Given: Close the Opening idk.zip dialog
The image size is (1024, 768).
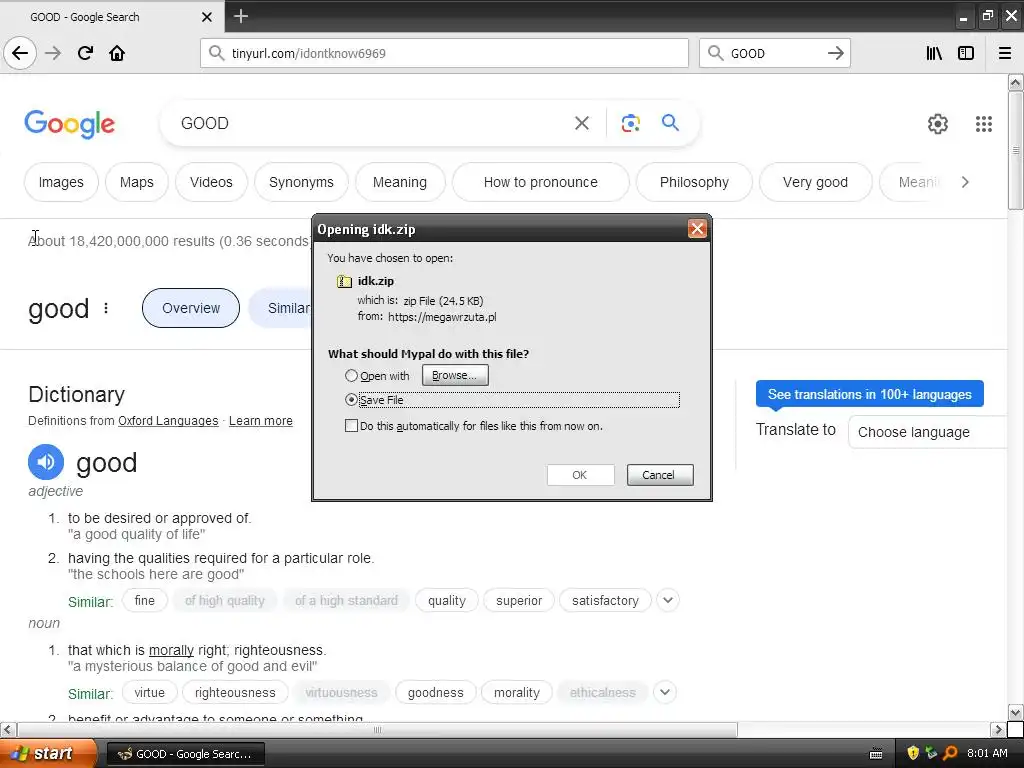Looking at the screenshot, I should [697, 229].
